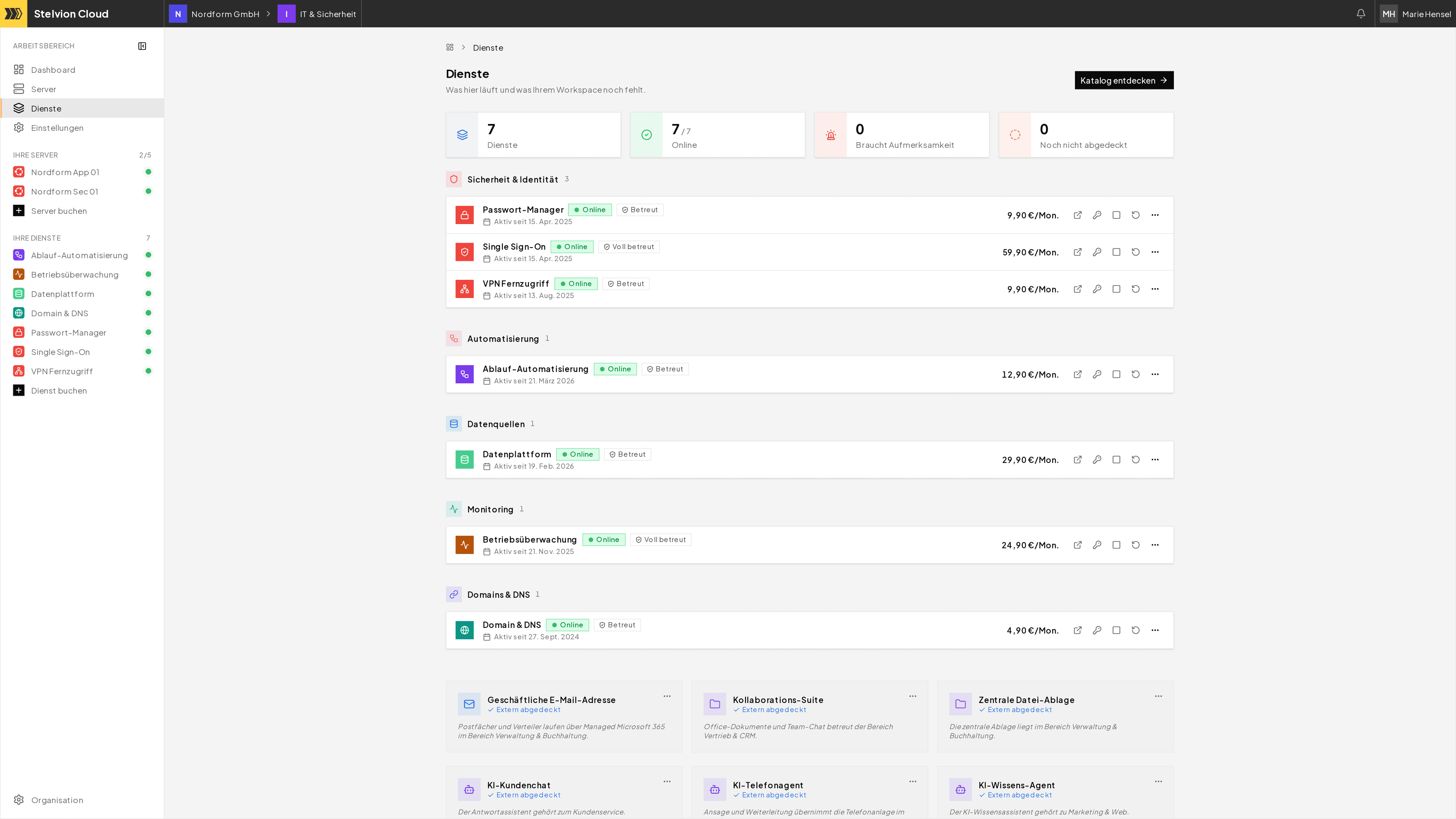
Task: Click Extern abgedeckt under KI-Wissens-Agent
Action: pyautogui.click(x=1019, y=795)
